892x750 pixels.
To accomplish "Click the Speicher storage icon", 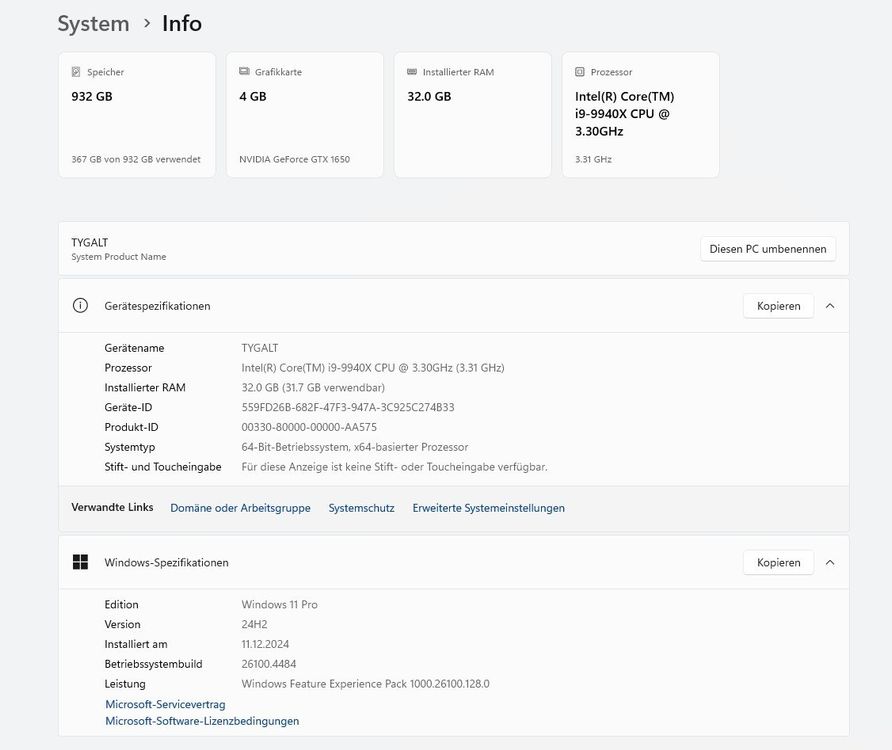I will (76, 72).
